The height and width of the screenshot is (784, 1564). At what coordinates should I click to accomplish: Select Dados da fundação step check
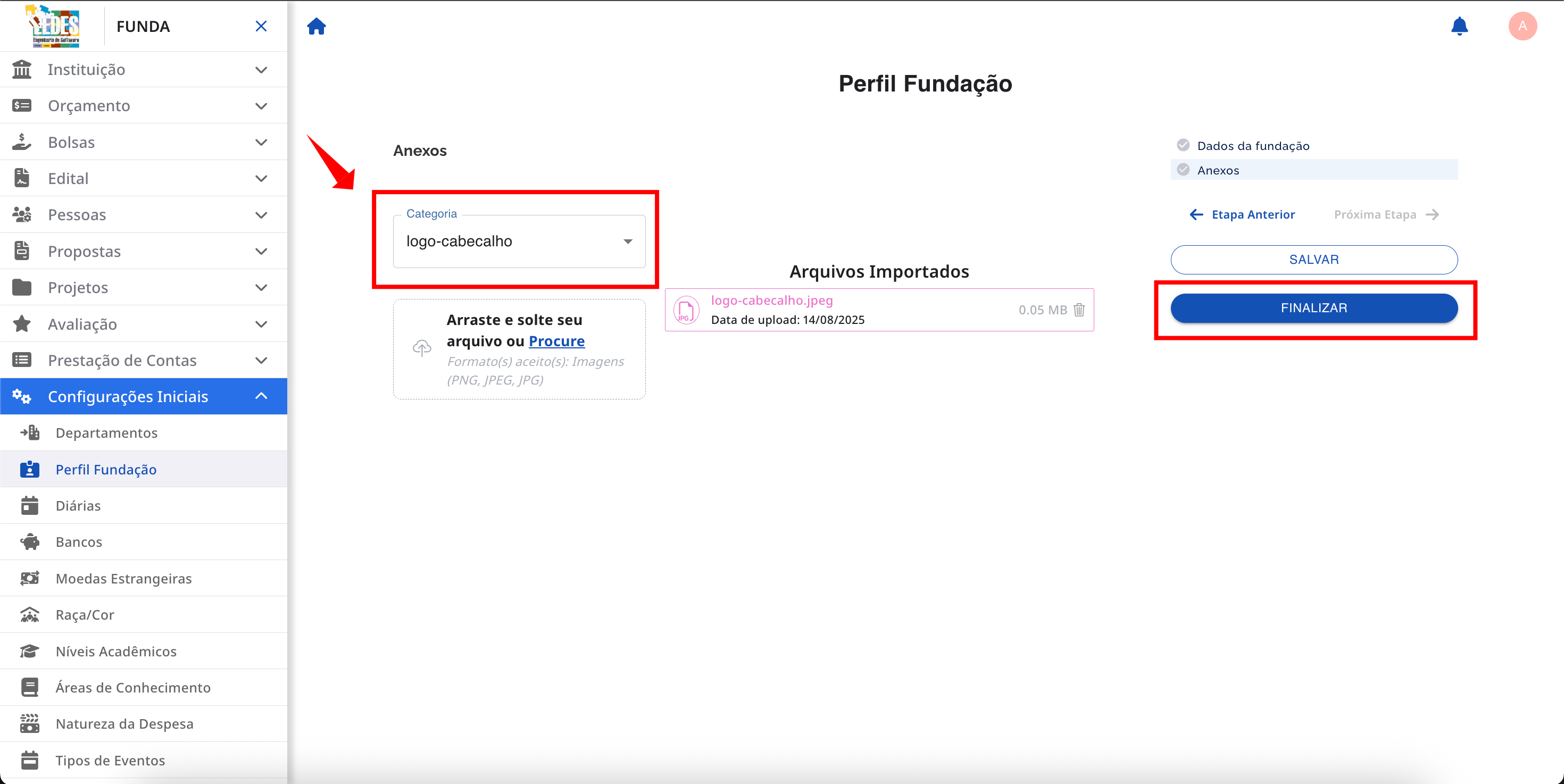pyautogui.click(x=1183, y=145)
